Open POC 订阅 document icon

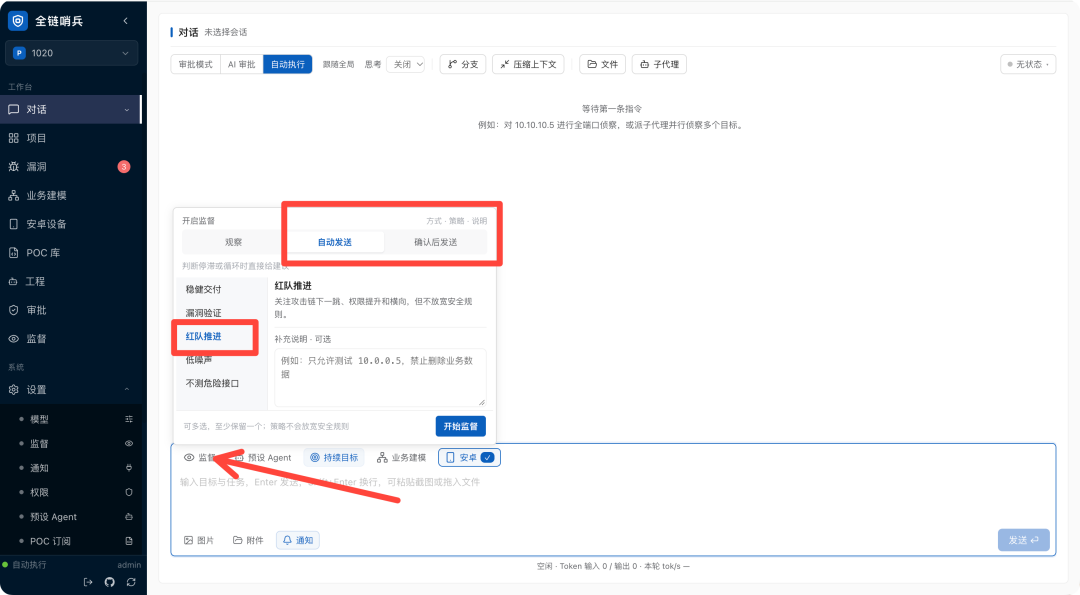[129, 541]
